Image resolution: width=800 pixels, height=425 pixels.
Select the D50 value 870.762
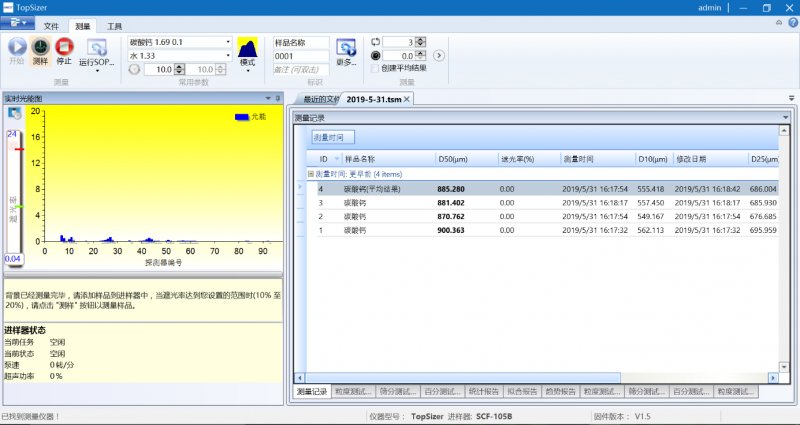[451, 216]
